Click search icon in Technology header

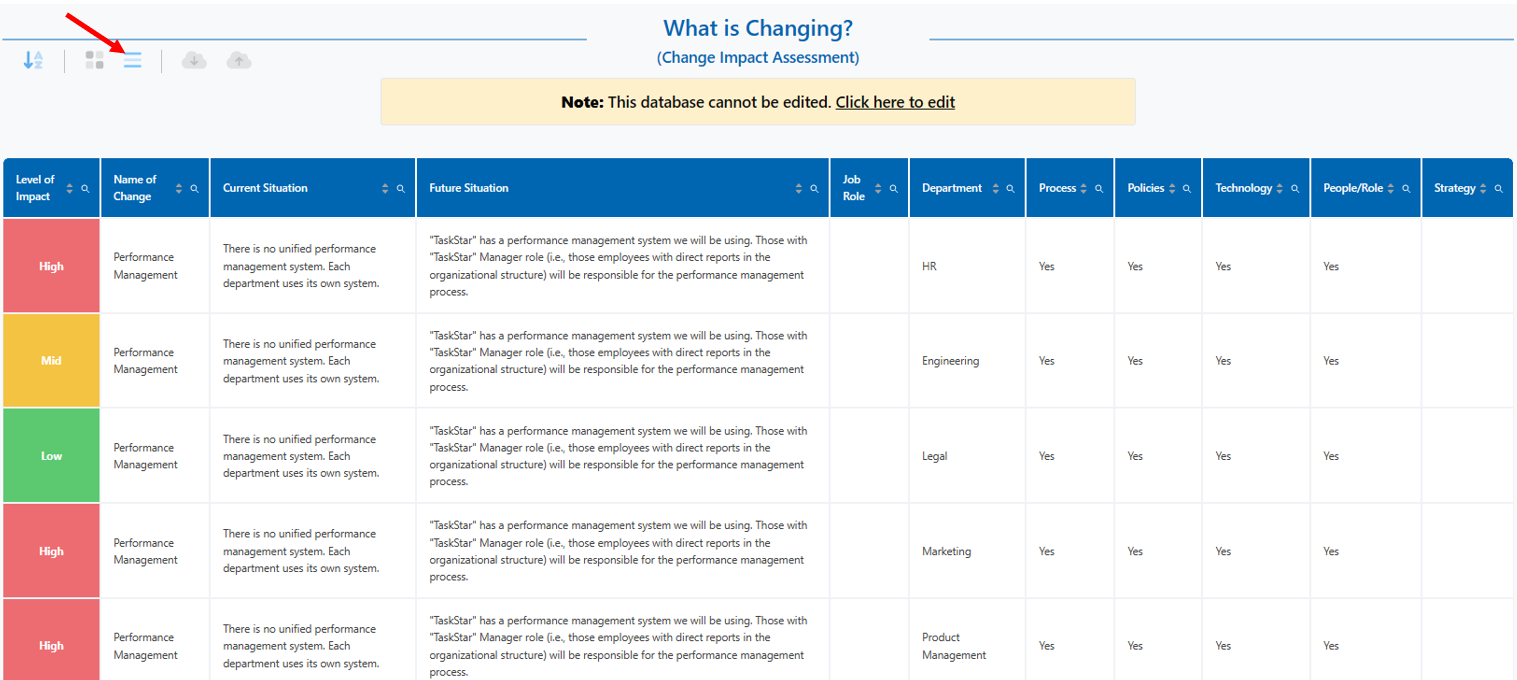[1295, 188]
